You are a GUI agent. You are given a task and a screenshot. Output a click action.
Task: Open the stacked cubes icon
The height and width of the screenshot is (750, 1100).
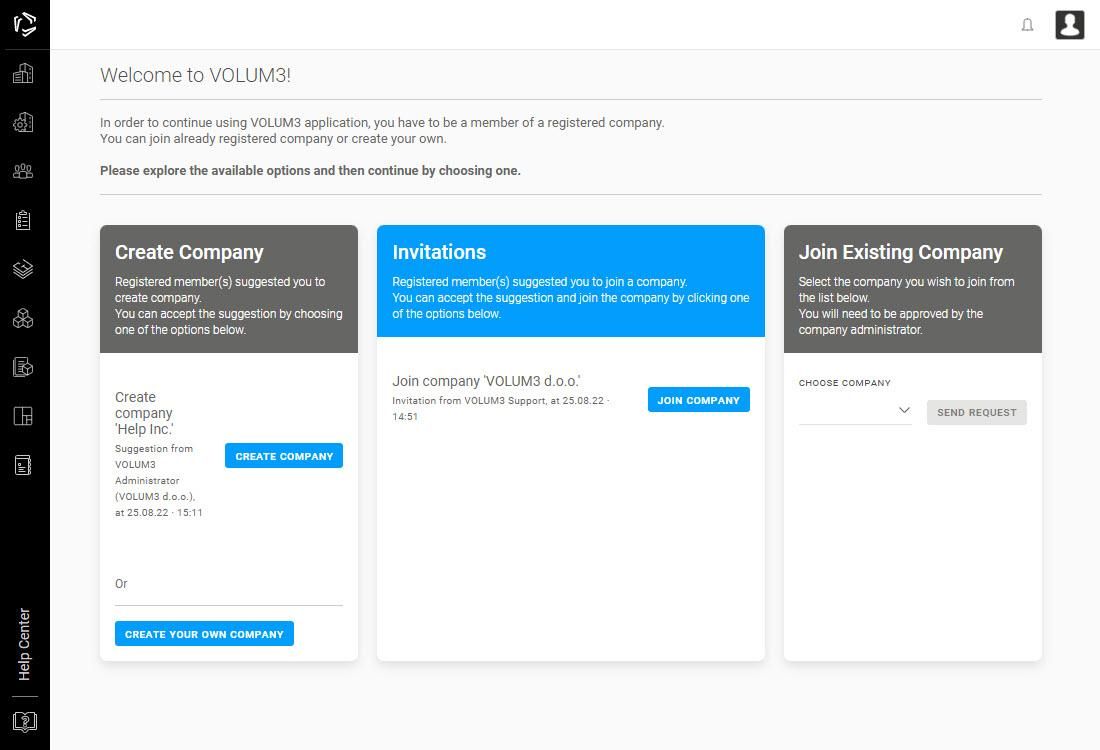point(23,319)
